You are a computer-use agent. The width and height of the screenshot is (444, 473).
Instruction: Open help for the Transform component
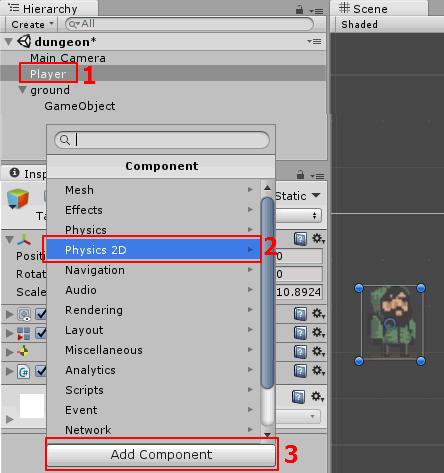[300, 239]
